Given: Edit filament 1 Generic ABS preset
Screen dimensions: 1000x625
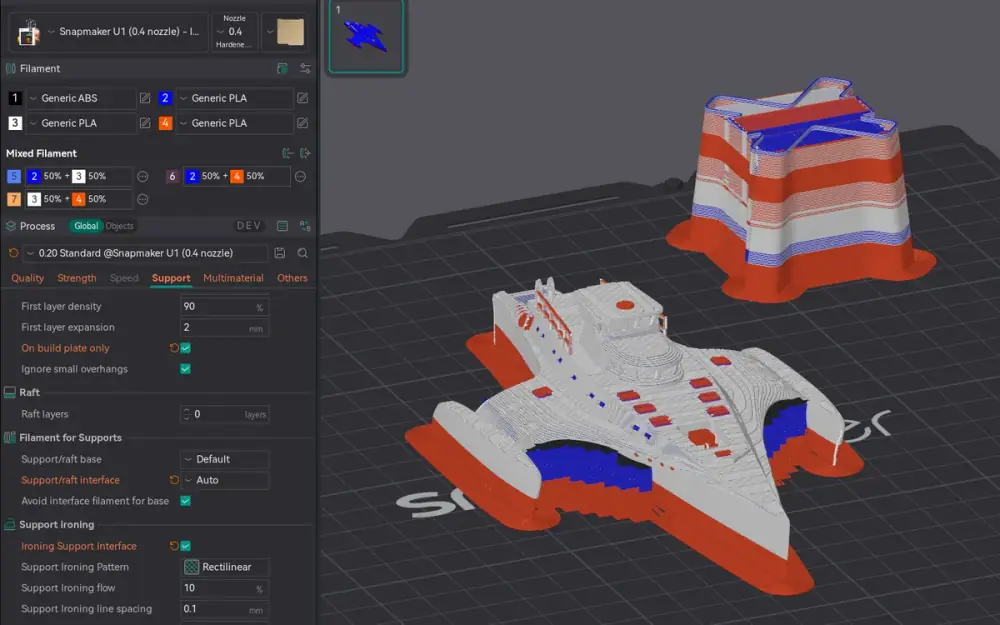Looking at the screenshot, I should click(x=145, y=98).
